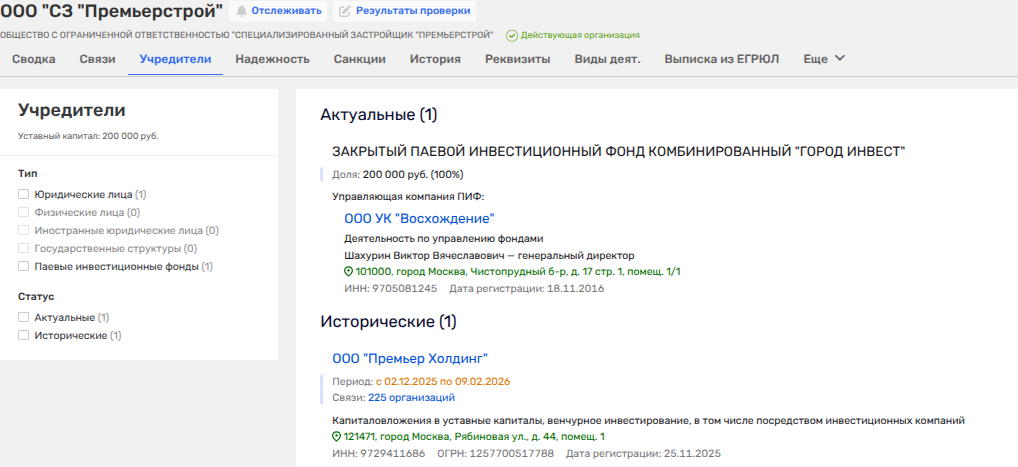Open Результаты проверки
This screenshot has width=1018, height=467.
pos(404,11)
